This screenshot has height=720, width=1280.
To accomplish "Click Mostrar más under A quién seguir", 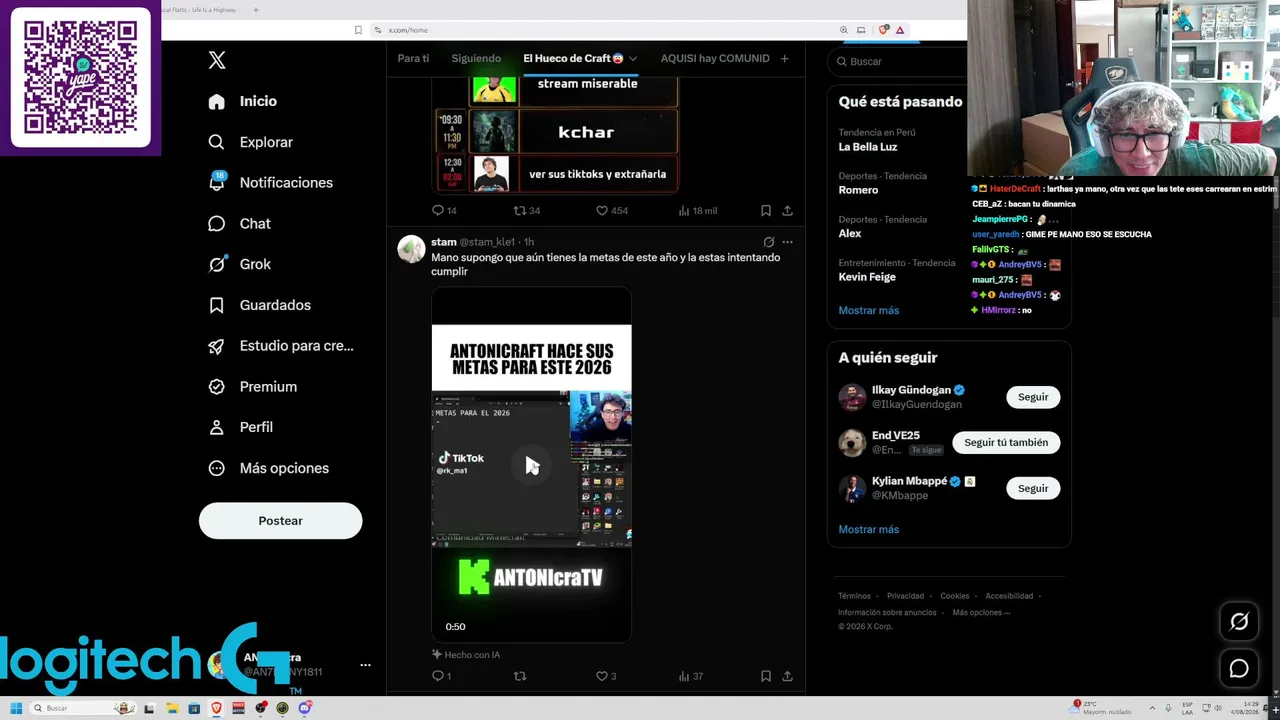I will click(868, 530).
